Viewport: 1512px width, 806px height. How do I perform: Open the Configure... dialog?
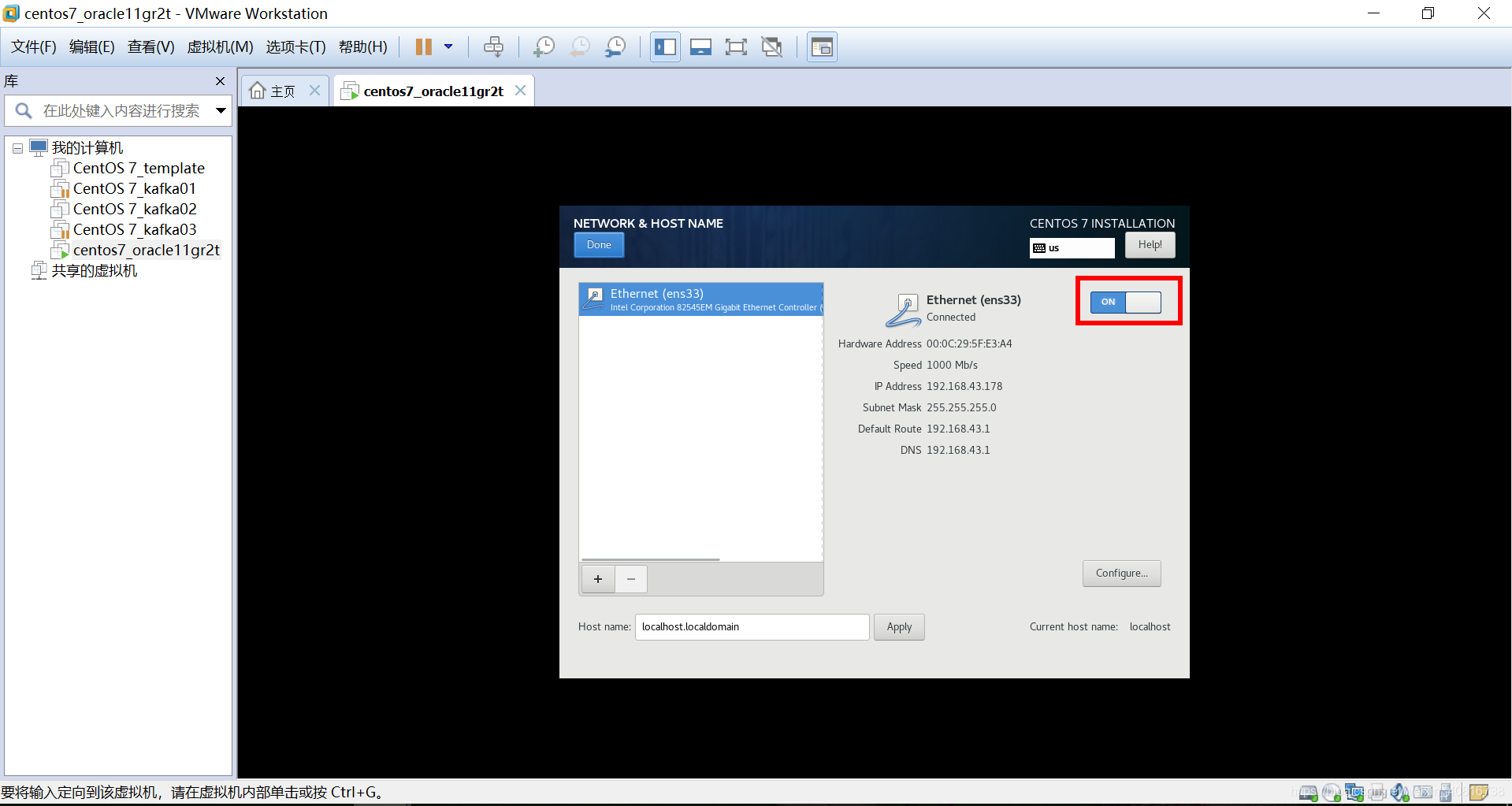coord(1121,574)
